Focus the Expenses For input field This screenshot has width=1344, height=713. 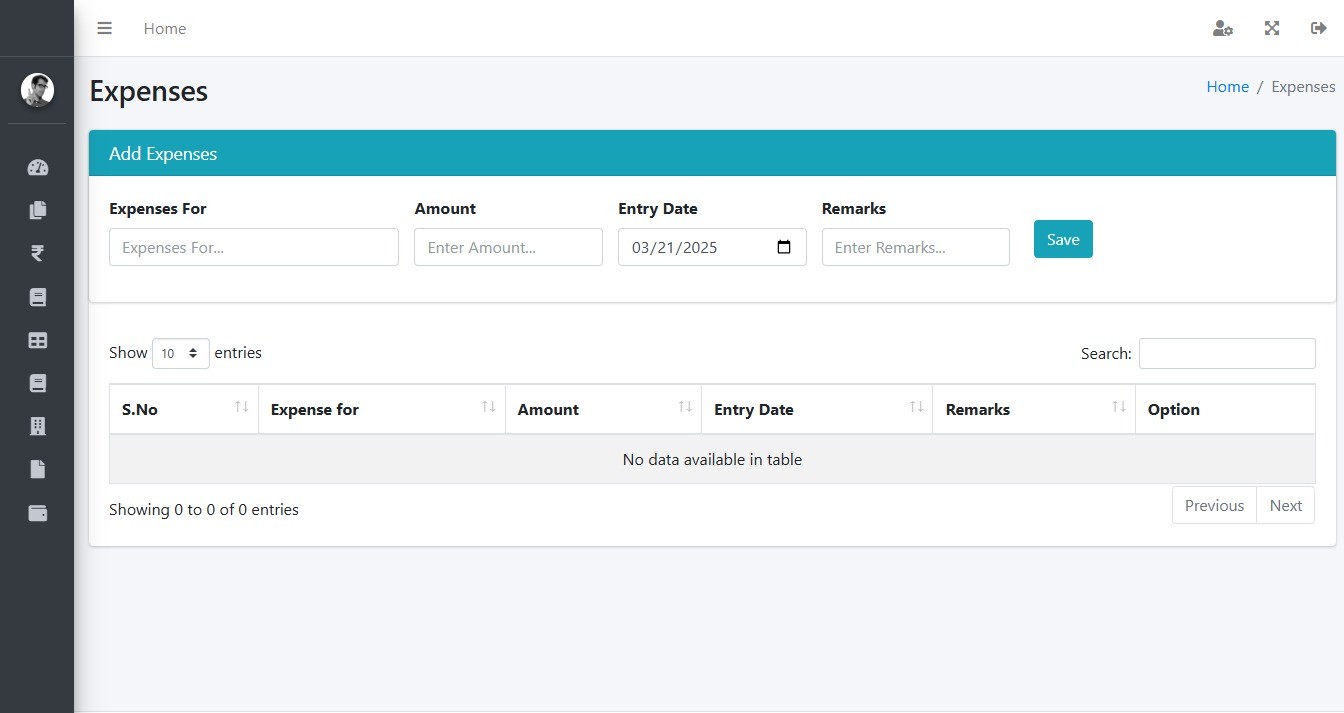(253, 247)
